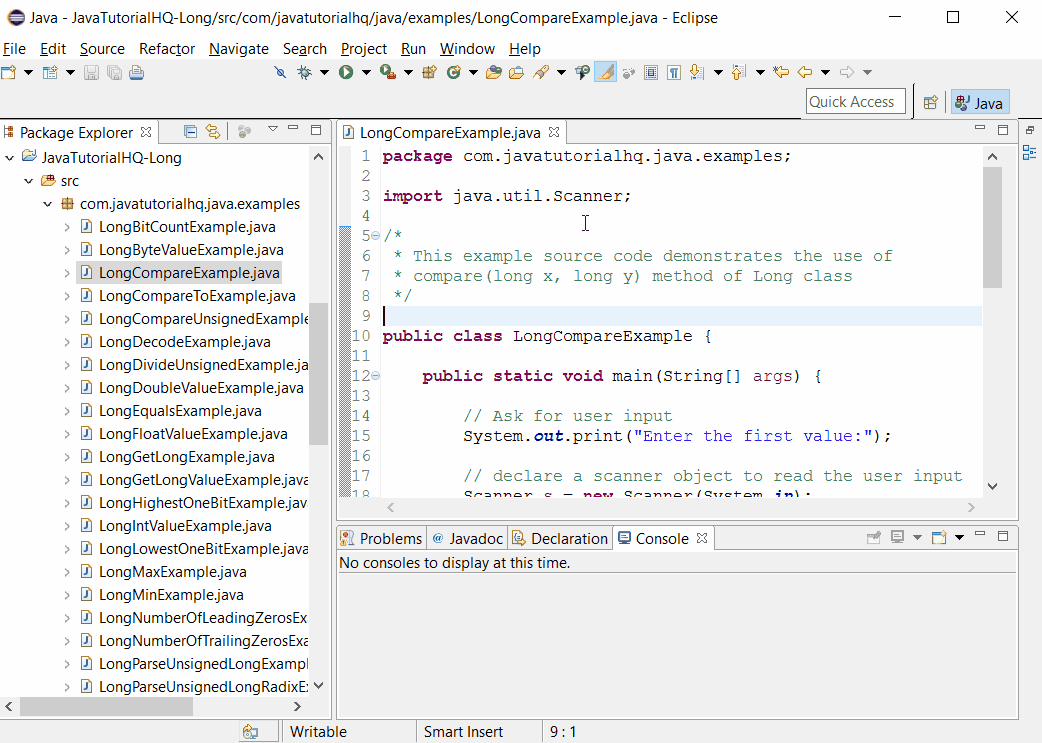1042x743 pixels.
Task: Click the Run icon in the toolbar
Action: [345, 72]
